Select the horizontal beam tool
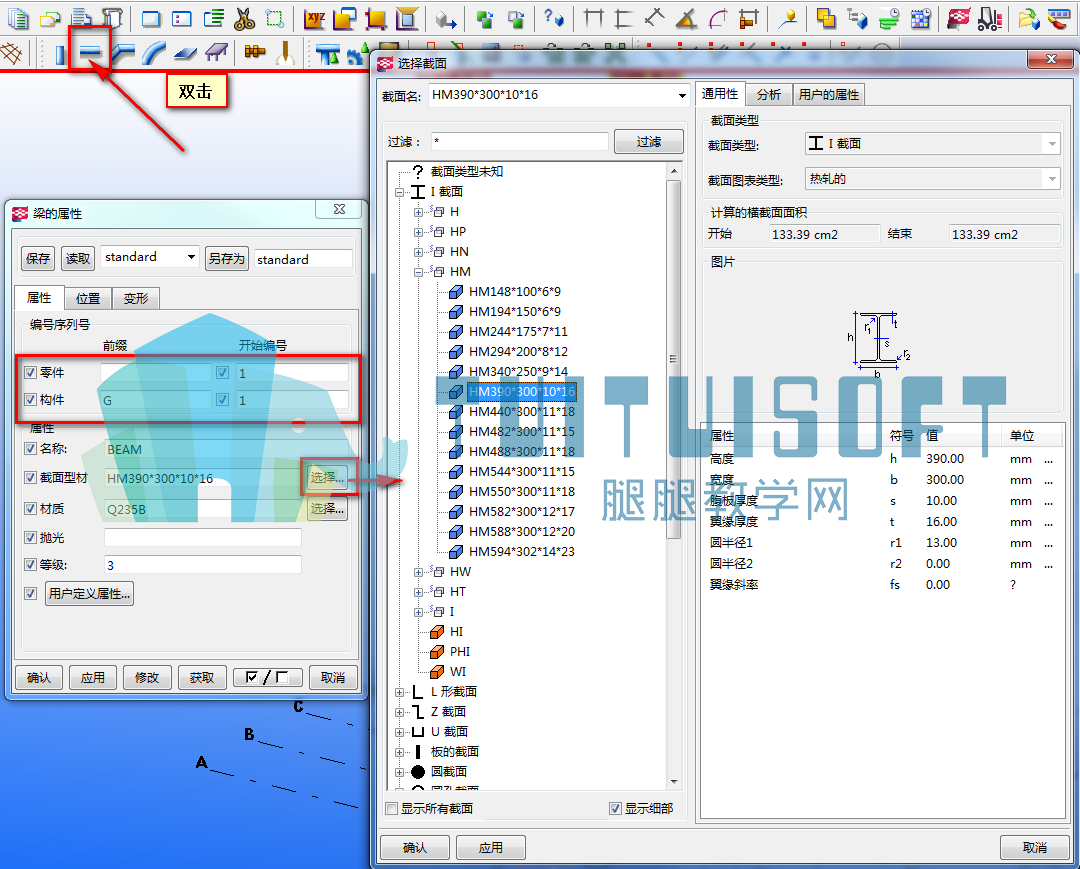 pos(90,52)
